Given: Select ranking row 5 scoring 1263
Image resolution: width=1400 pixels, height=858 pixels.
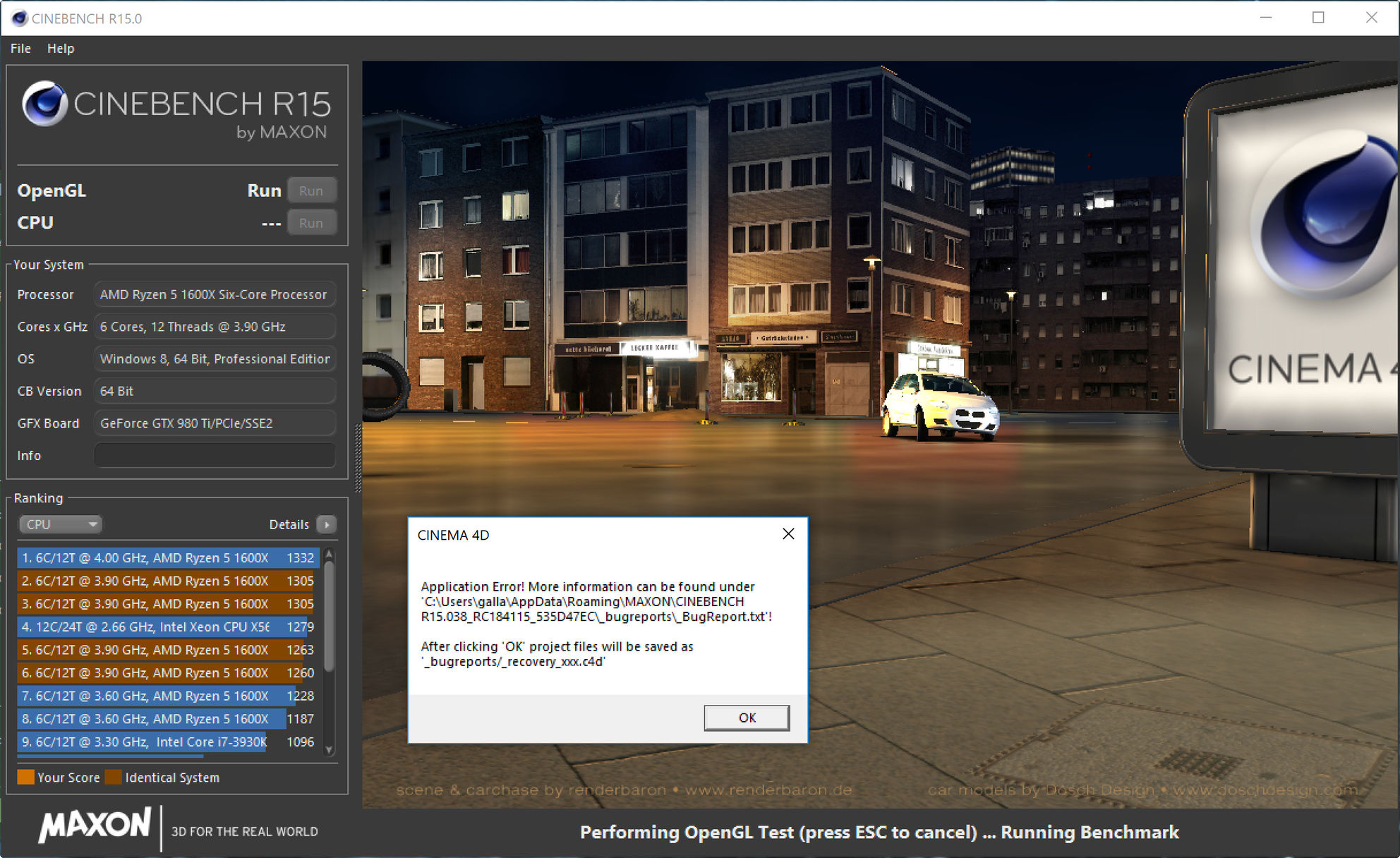Looking at the screenshot, I should 168,650.
